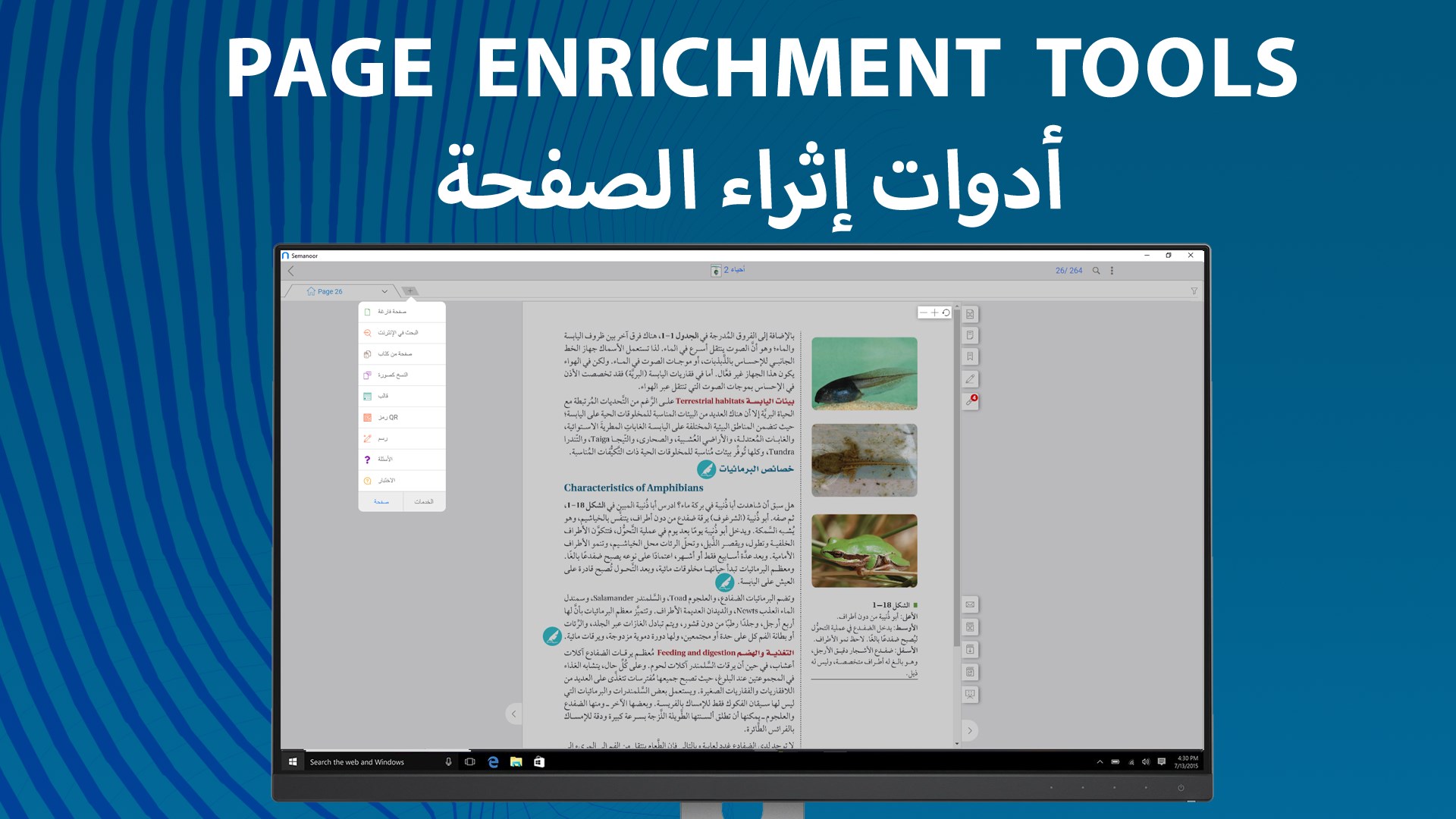Expand the Page 26 tab dropdown arrow

click(384, 291)
